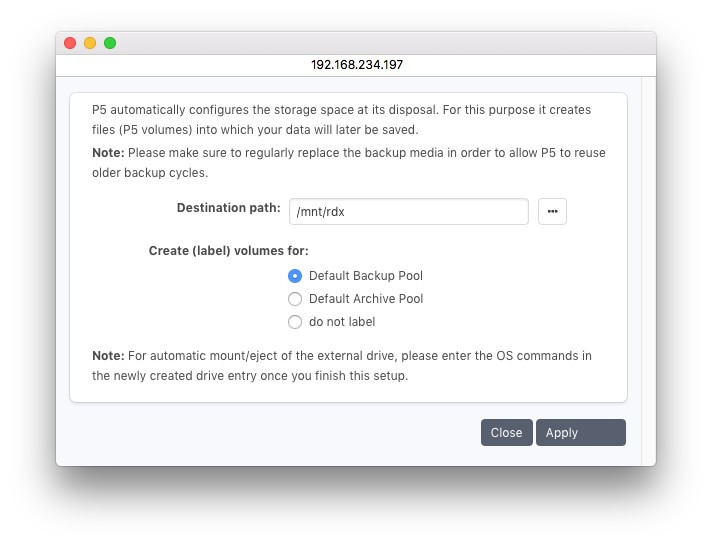Click the empty gray window title bar

380,43
